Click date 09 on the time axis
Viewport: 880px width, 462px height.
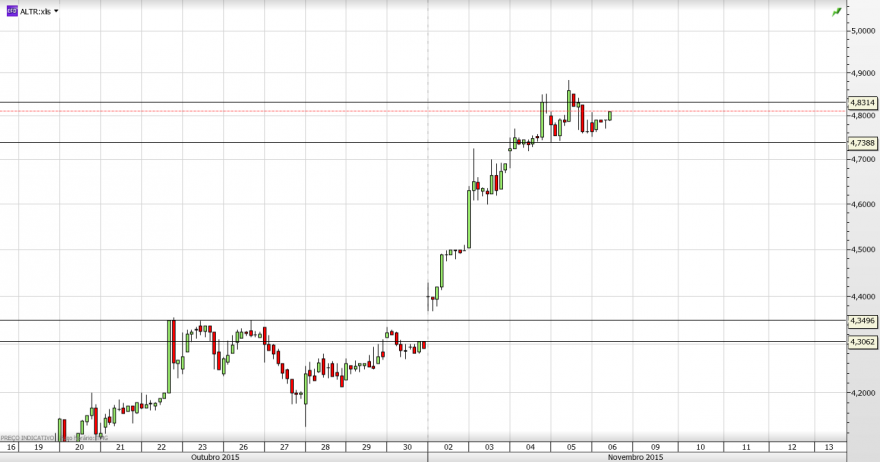656,447
